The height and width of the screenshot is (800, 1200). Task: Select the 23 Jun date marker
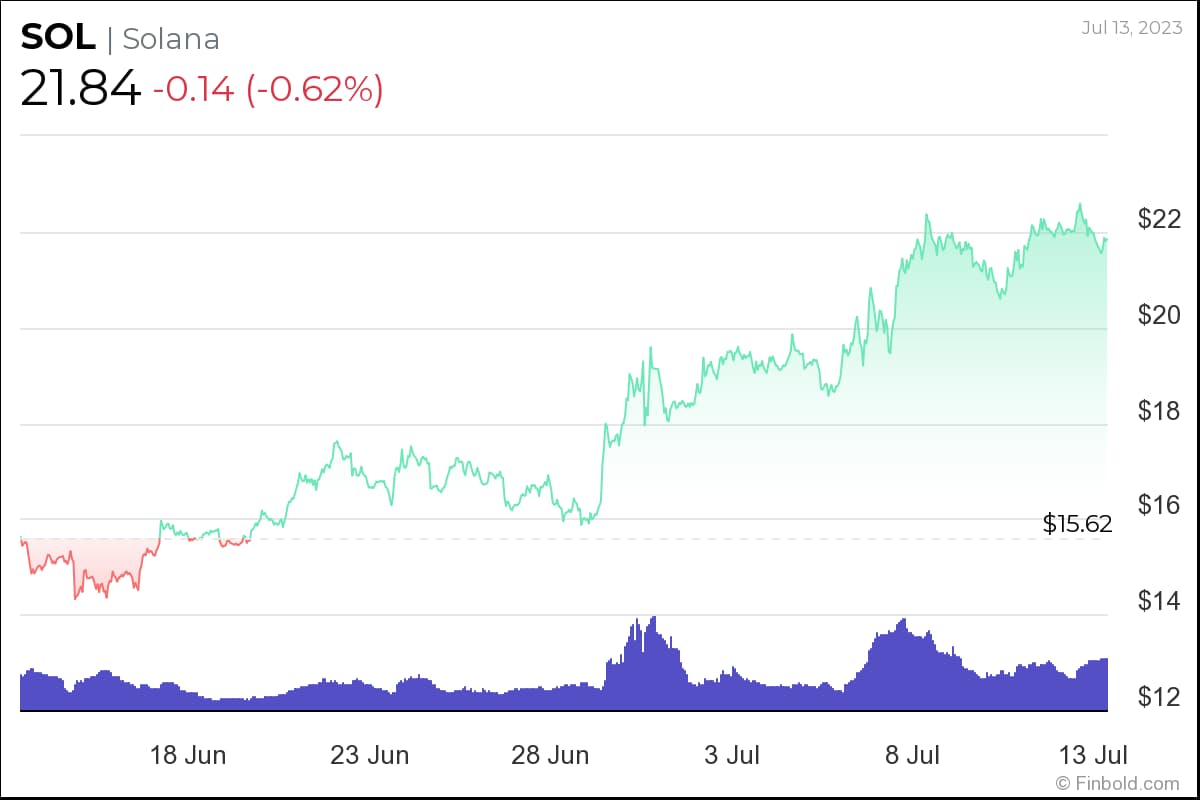pos(369,755)
